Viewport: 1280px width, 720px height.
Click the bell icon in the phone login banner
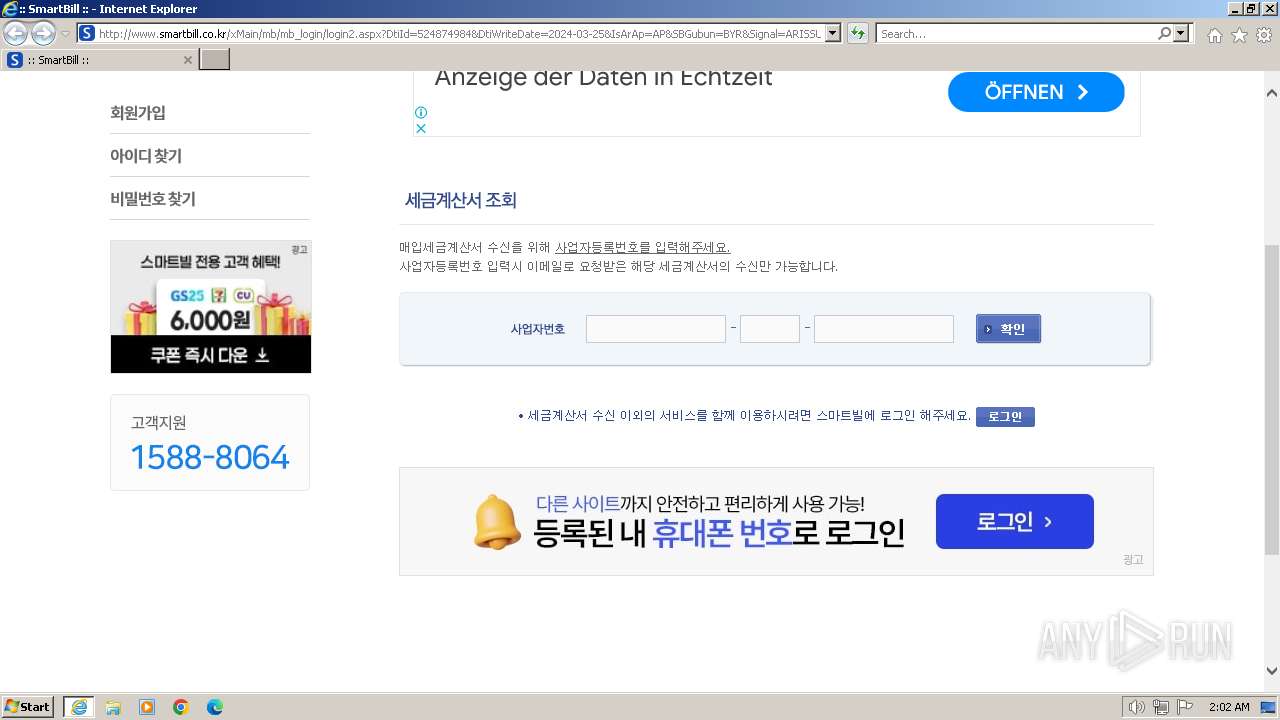tap(497, 521)
